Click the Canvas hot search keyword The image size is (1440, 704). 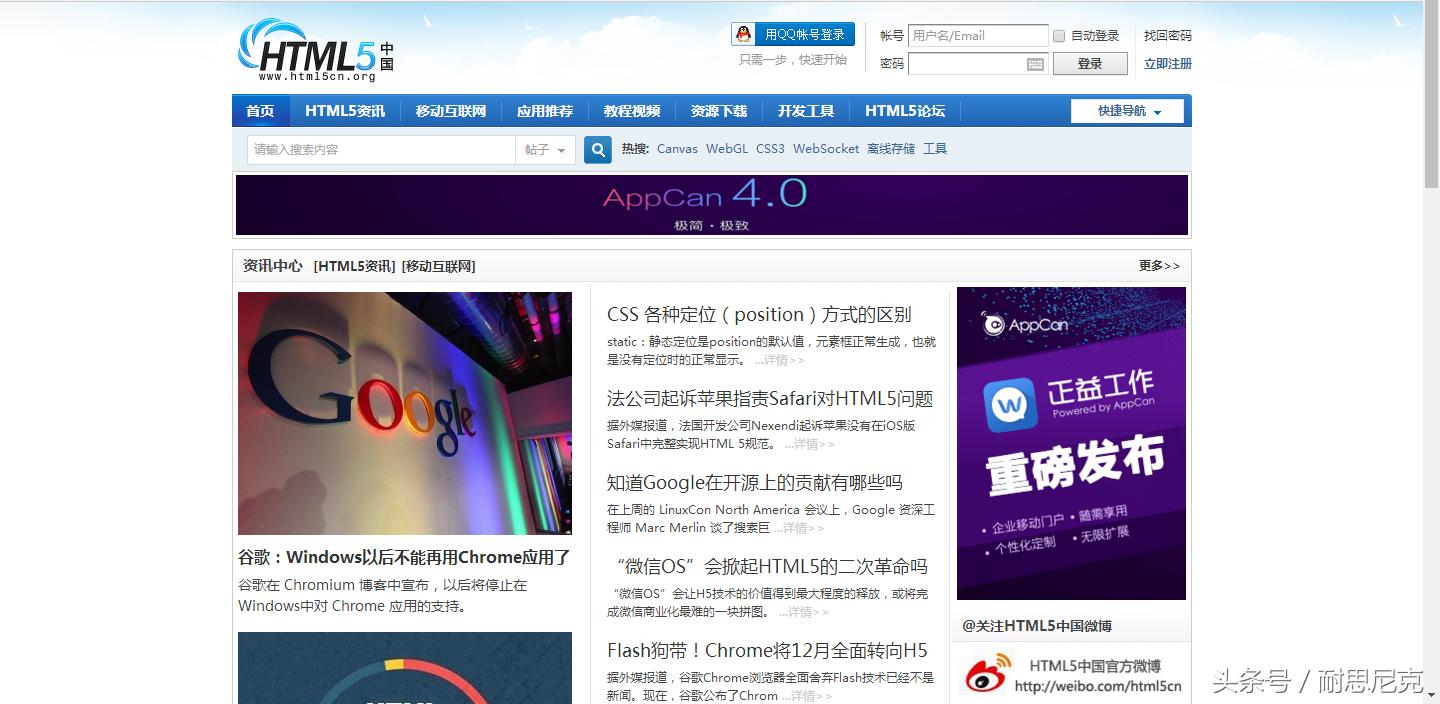tap(677, 148)
